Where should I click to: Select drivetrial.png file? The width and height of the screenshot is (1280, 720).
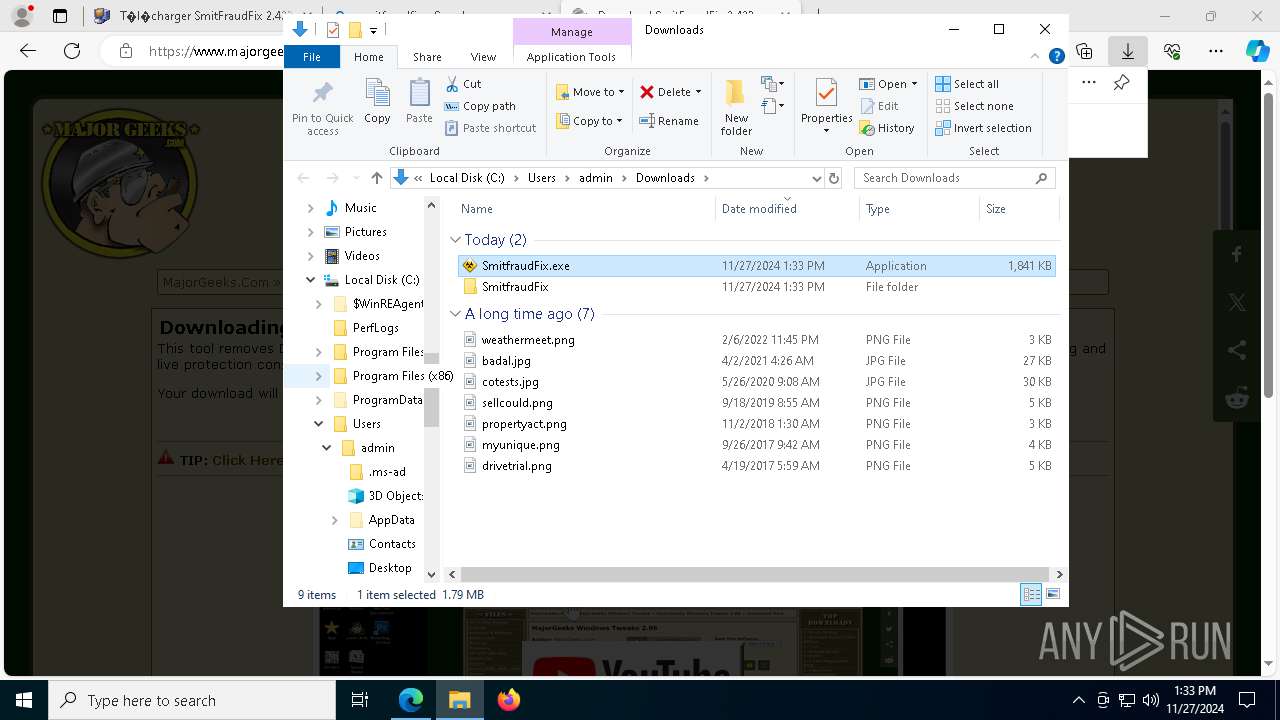(756, 466)
